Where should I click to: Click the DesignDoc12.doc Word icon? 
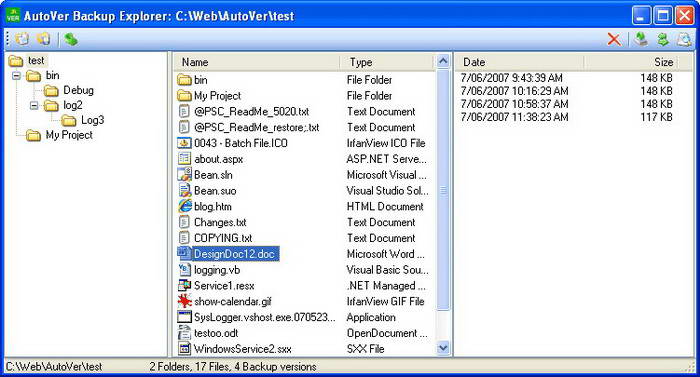[184, 254]
